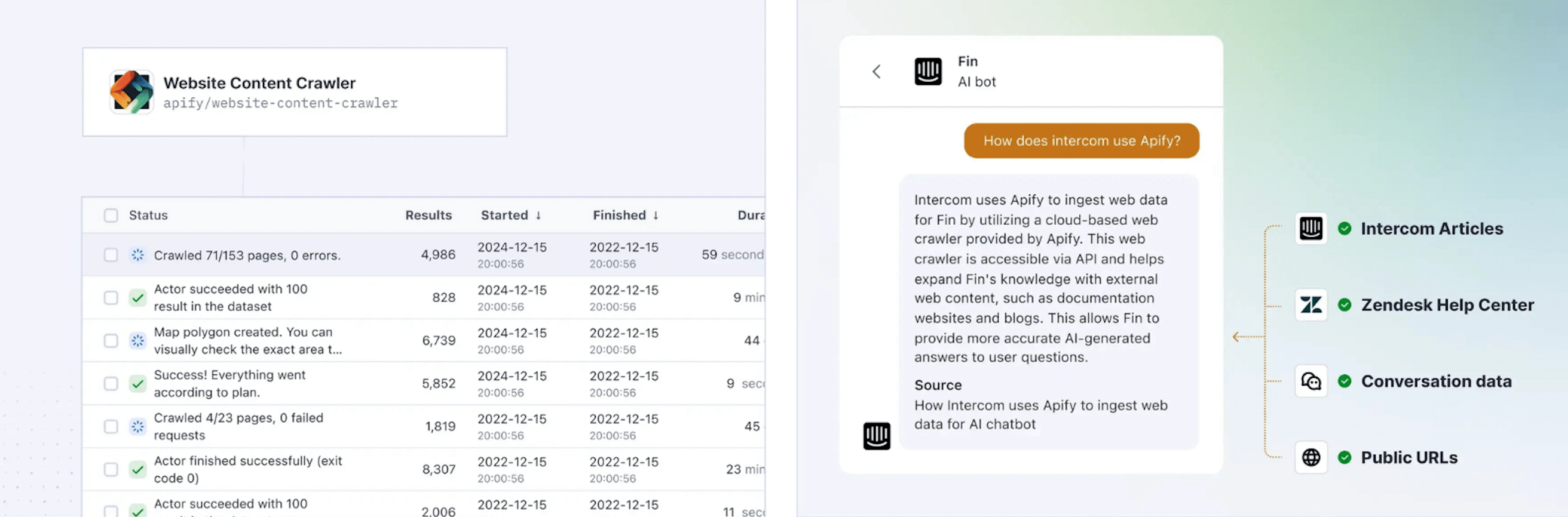Click the Public URLs globe icon
This screenshot has height=517, width=1568.
[x=1311, y=457]
